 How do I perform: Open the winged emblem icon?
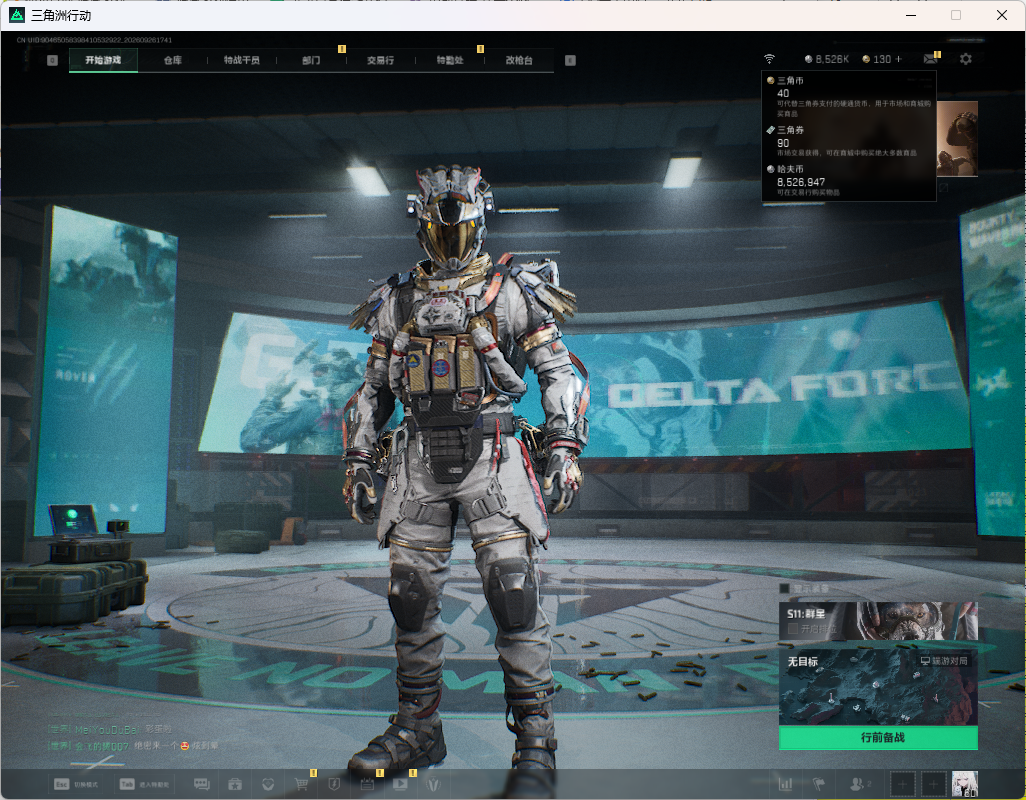[433, 784]
